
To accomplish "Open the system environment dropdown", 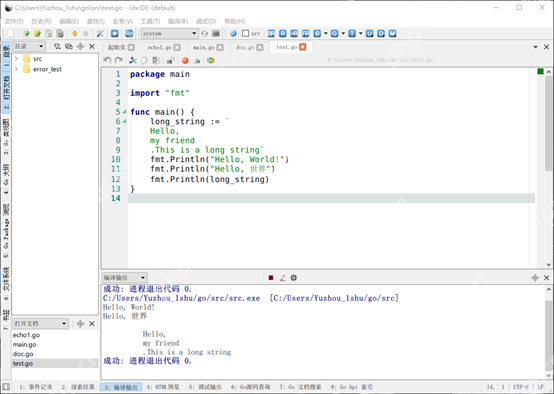I will 170,34.
